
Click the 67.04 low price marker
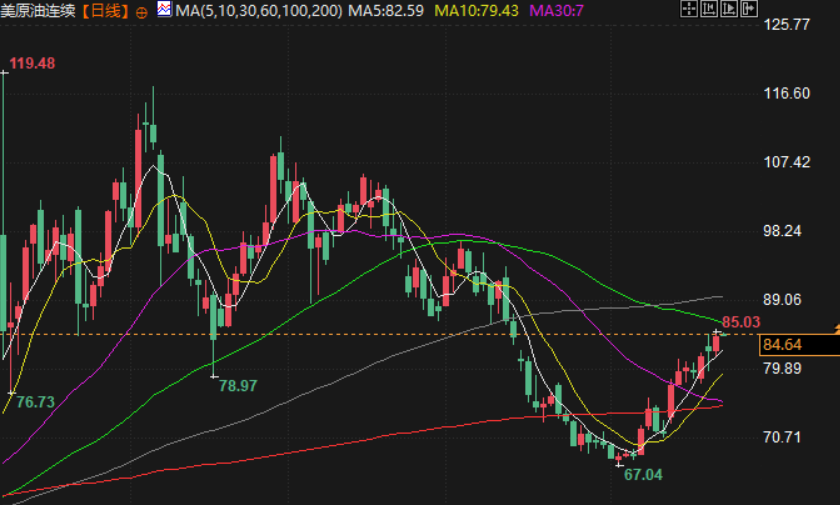point(643,474)
